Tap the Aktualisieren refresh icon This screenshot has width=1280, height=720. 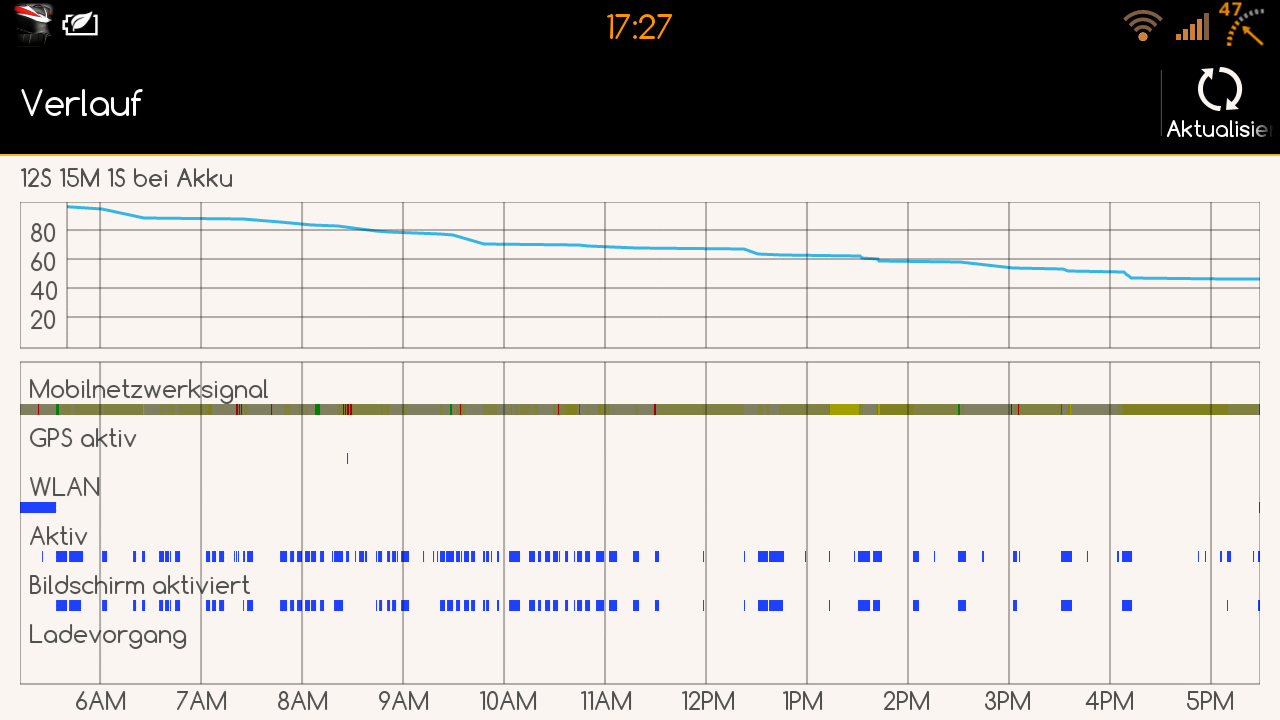coord(1220,90)
